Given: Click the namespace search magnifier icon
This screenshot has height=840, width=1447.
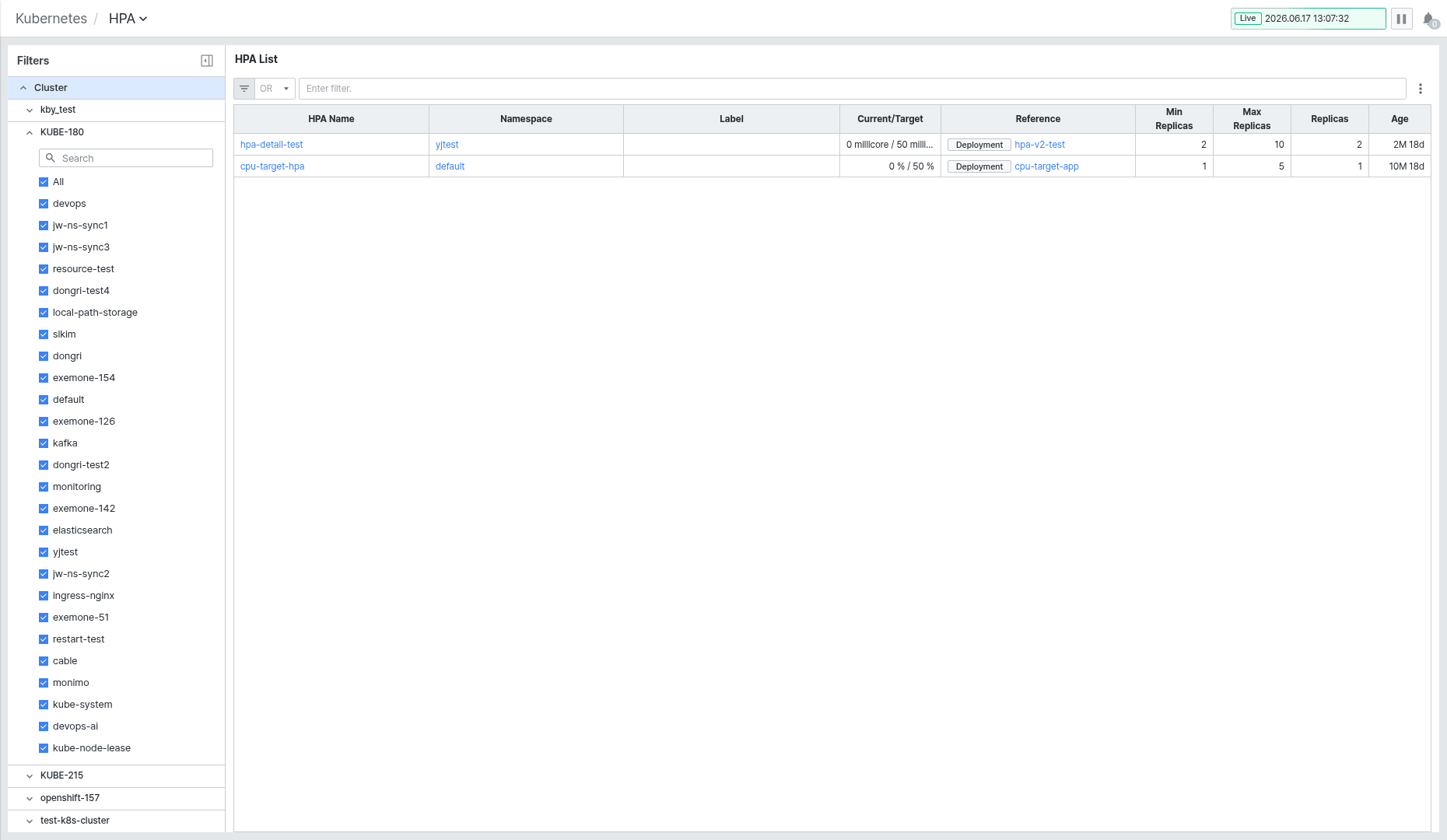Looking at the screenshot, I should point(51,158).
